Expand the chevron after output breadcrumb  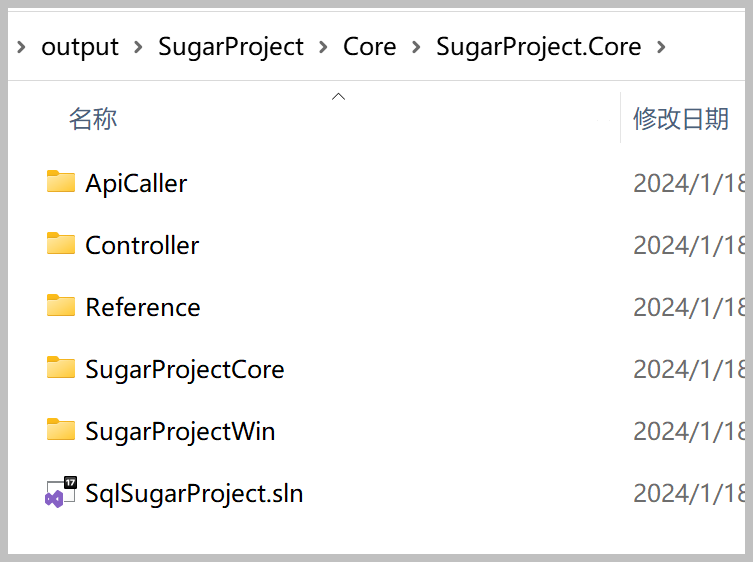click(138, 47)
